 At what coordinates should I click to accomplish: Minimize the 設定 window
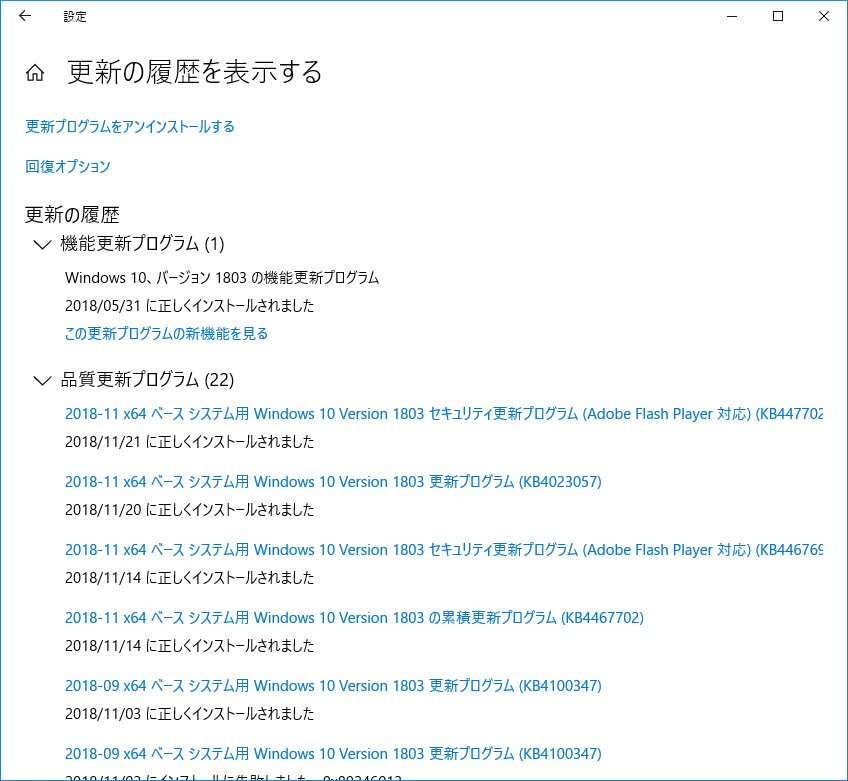pyautogui.click(x=731, y=16)
